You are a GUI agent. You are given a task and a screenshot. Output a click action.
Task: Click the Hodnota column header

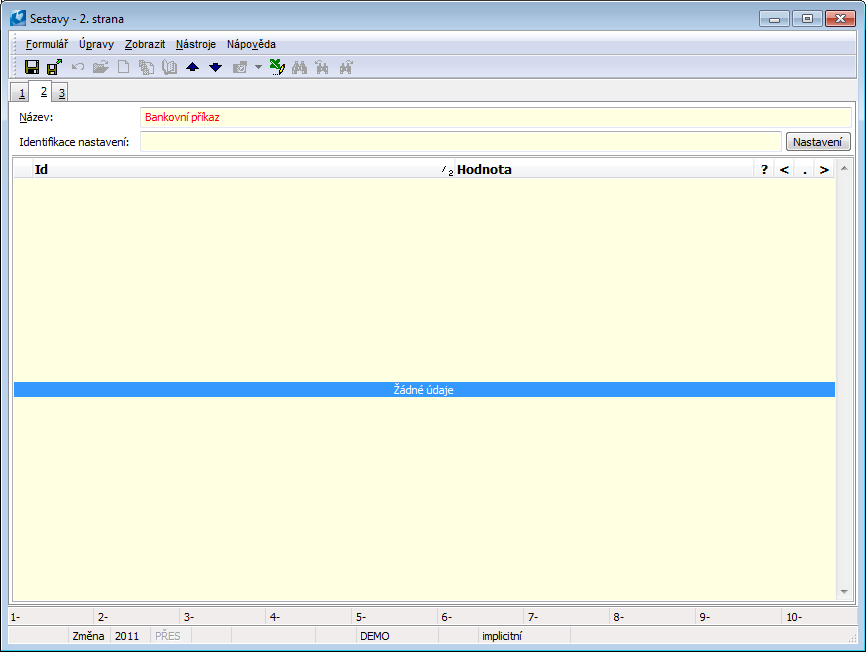coord(605,169)
